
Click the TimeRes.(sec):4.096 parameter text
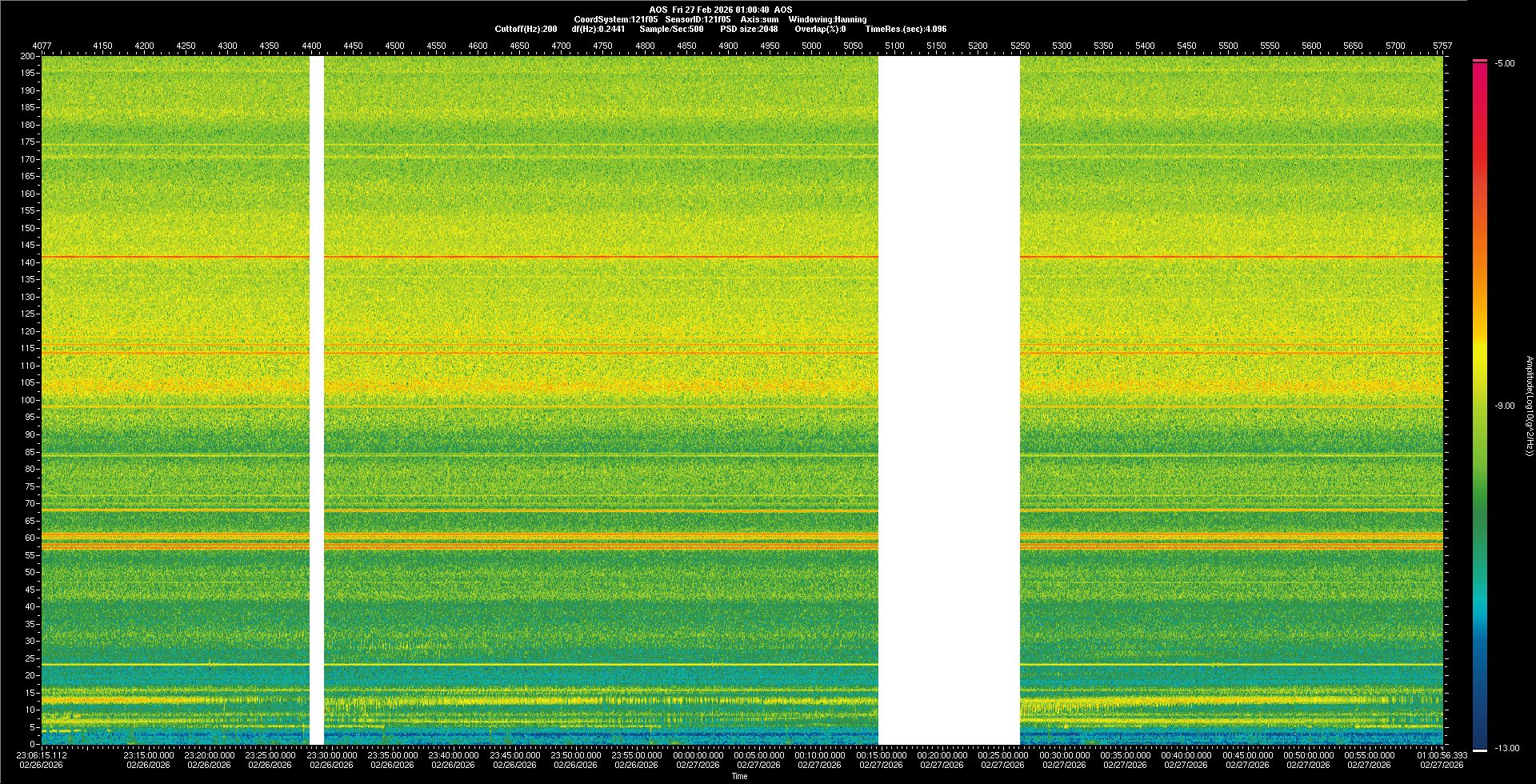coord(906,29)
